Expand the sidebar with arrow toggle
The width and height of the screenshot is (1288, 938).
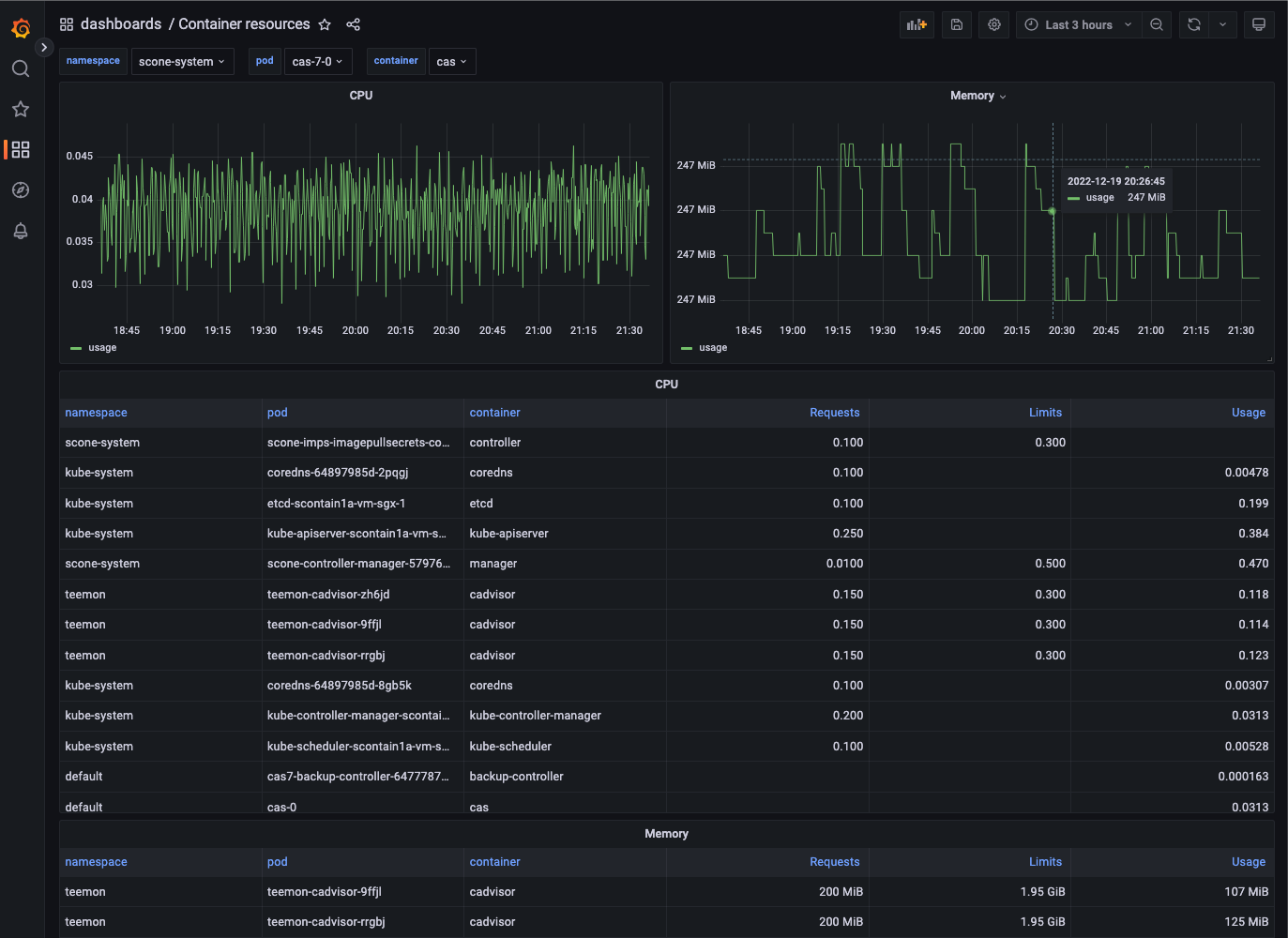[x=44, y=47]
